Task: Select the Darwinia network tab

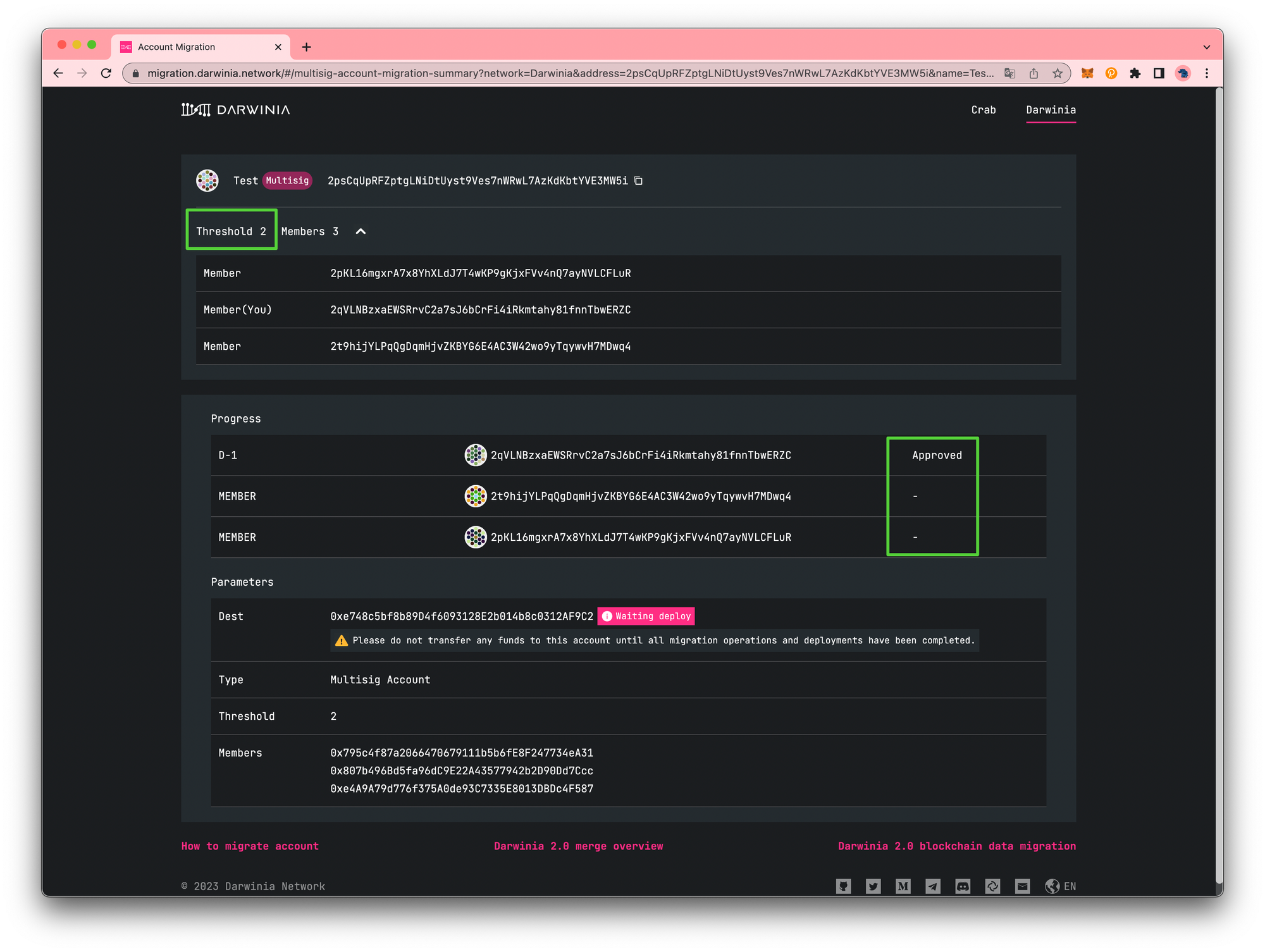Action: coord(1051,110)
